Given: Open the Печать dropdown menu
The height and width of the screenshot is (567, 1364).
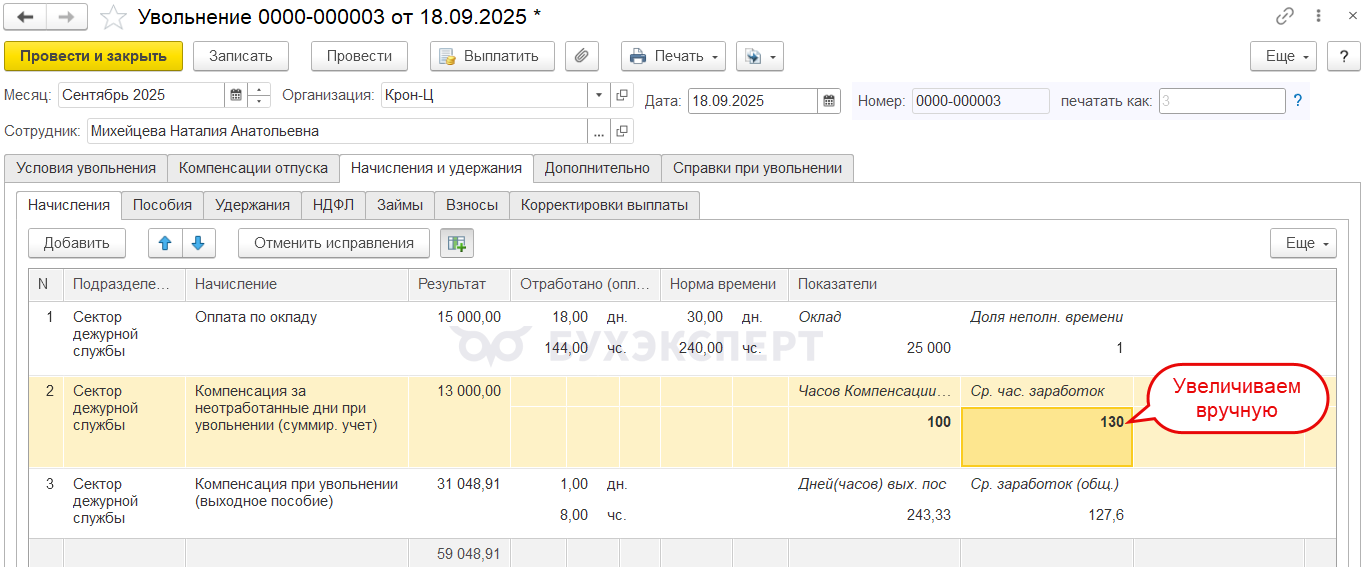Looking at the screenshot, I should point(674,56).
